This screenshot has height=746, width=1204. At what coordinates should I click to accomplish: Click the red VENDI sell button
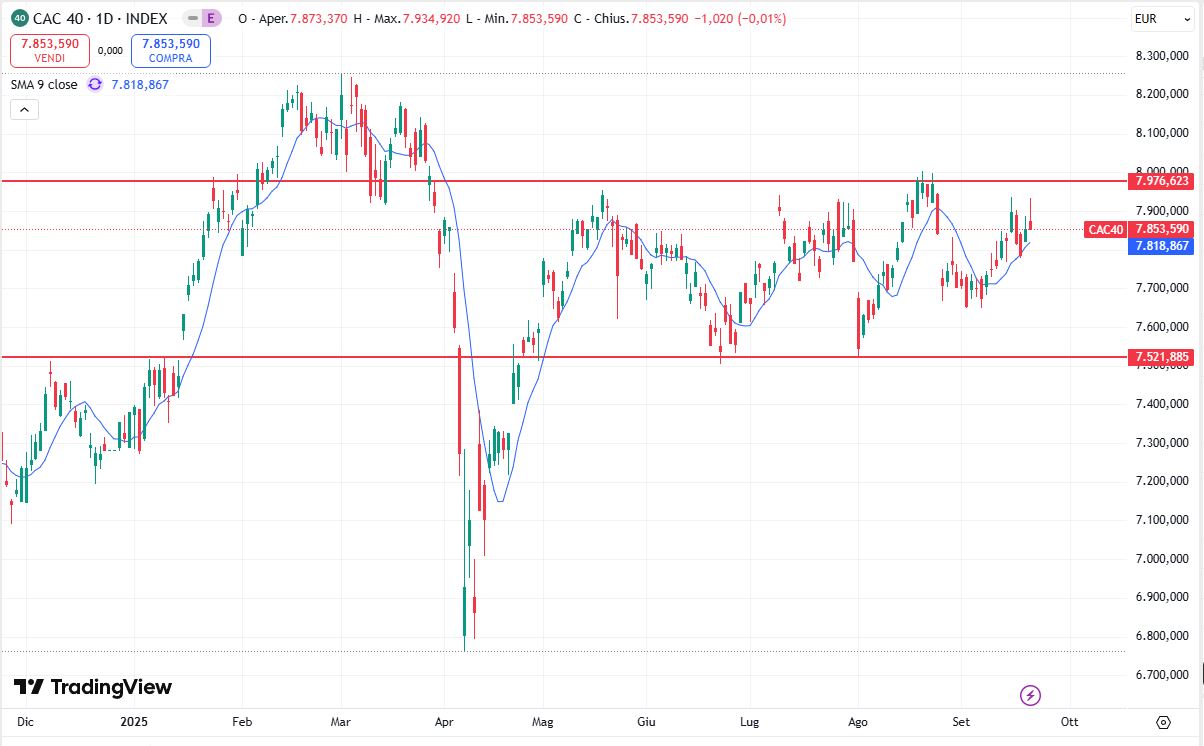[50, 51]
